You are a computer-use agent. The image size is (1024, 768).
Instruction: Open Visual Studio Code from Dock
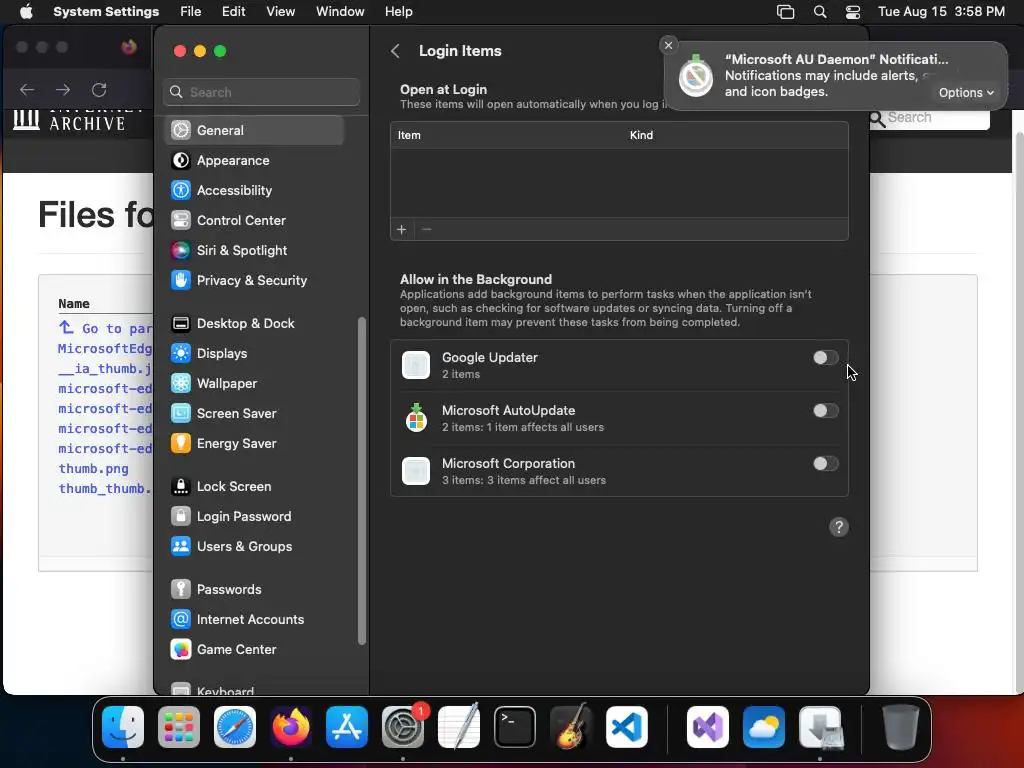pos(627,727)
